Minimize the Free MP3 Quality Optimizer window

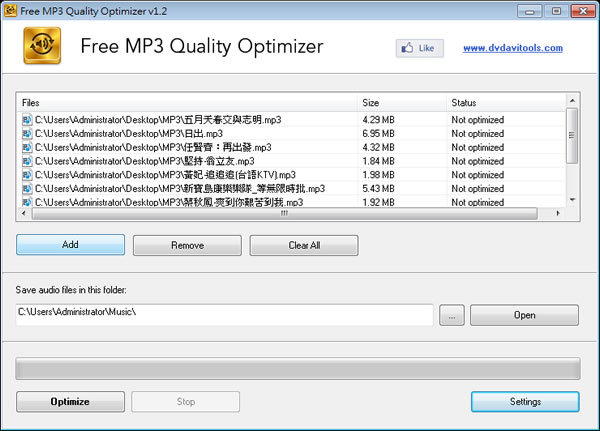click(x=529, y=11)
